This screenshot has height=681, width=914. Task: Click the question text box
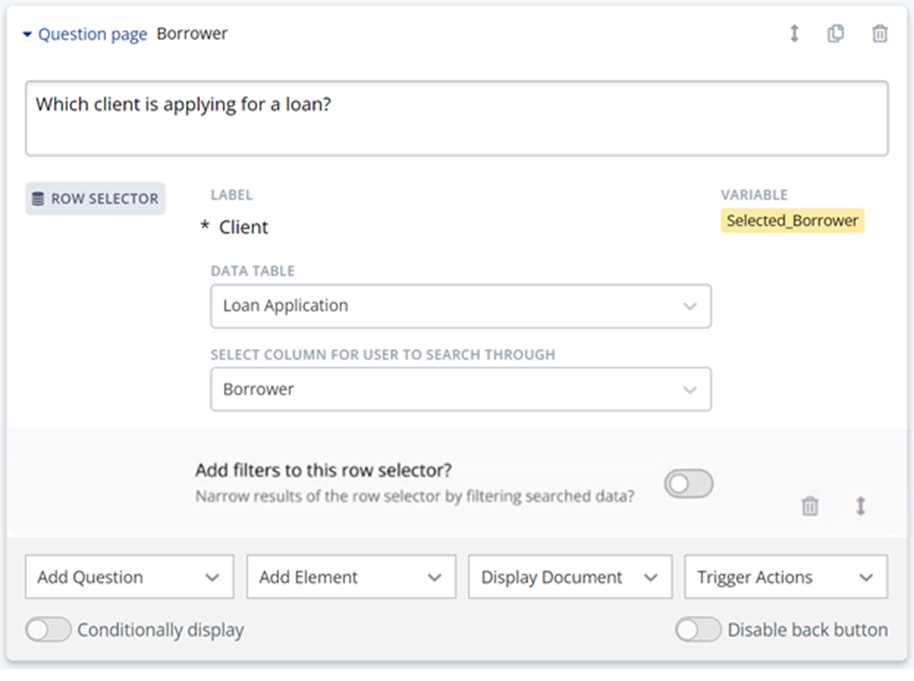tap(456, 118)
